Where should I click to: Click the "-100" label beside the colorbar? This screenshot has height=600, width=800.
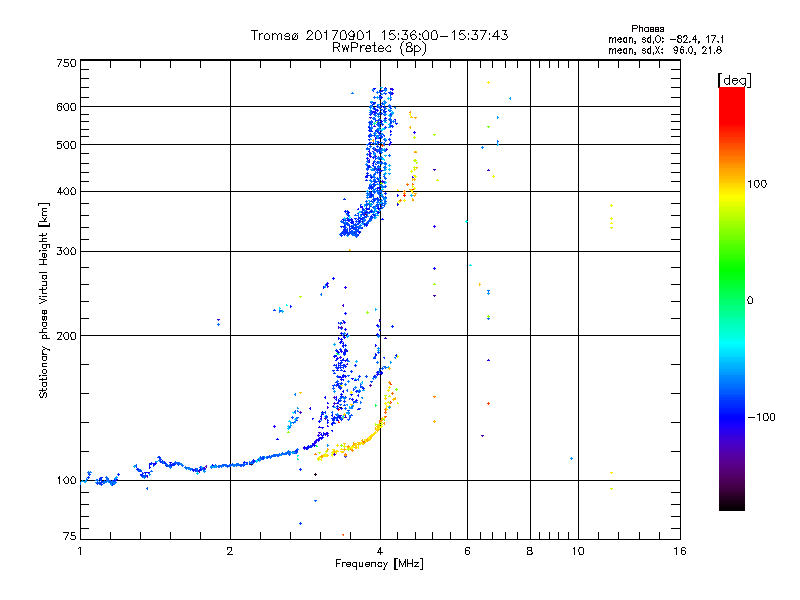(x=761, y=417)
